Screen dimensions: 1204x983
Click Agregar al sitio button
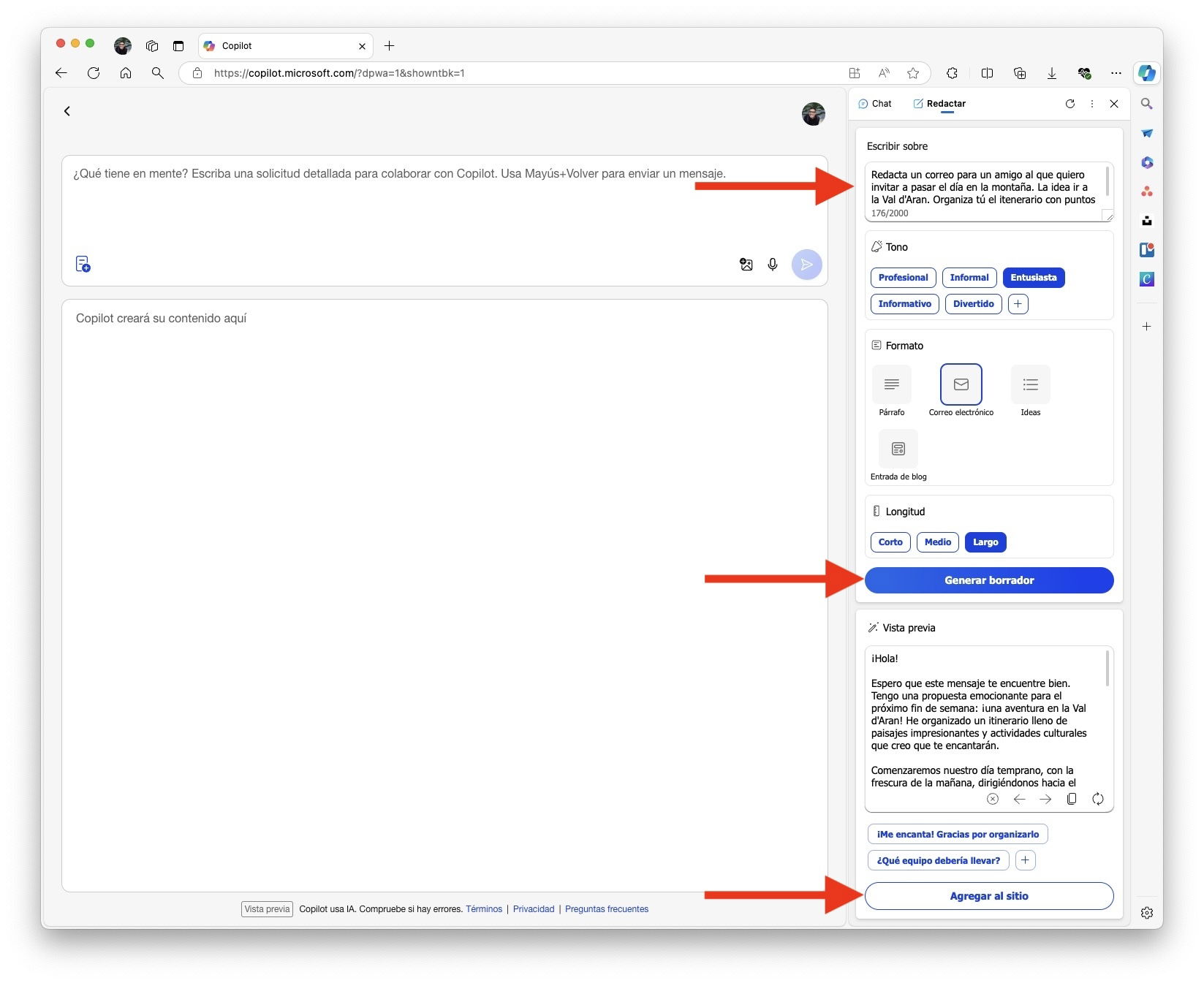(988, 896)
